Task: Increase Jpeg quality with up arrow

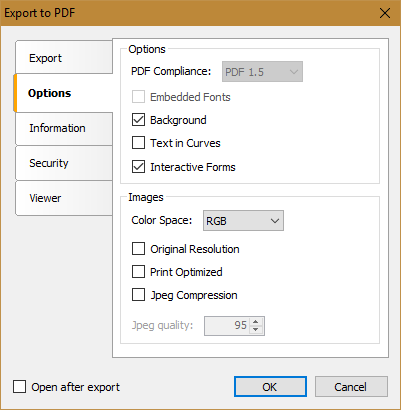Action: pyautogui.click(x=256, y=322)
